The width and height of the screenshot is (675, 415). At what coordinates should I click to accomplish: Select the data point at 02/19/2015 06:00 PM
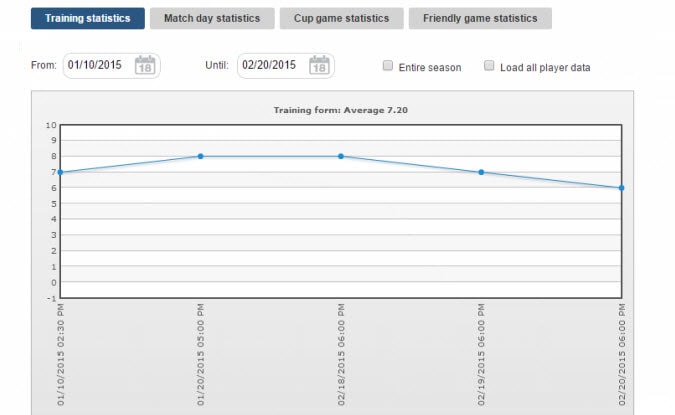[x=481, y=172]
